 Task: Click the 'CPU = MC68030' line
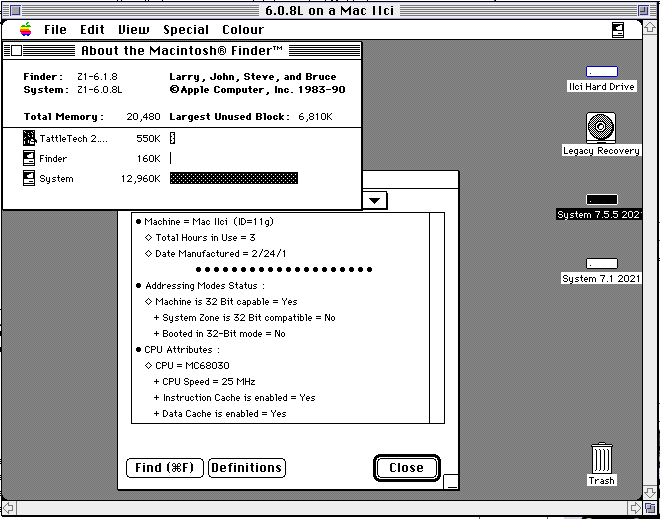tap(187, 365)
